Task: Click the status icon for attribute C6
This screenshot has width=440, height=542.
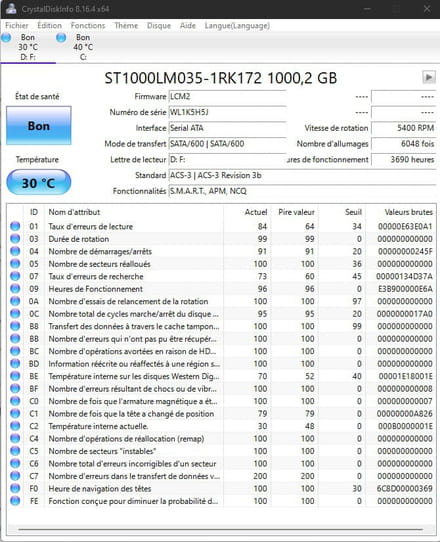Action: coord(15,463)
